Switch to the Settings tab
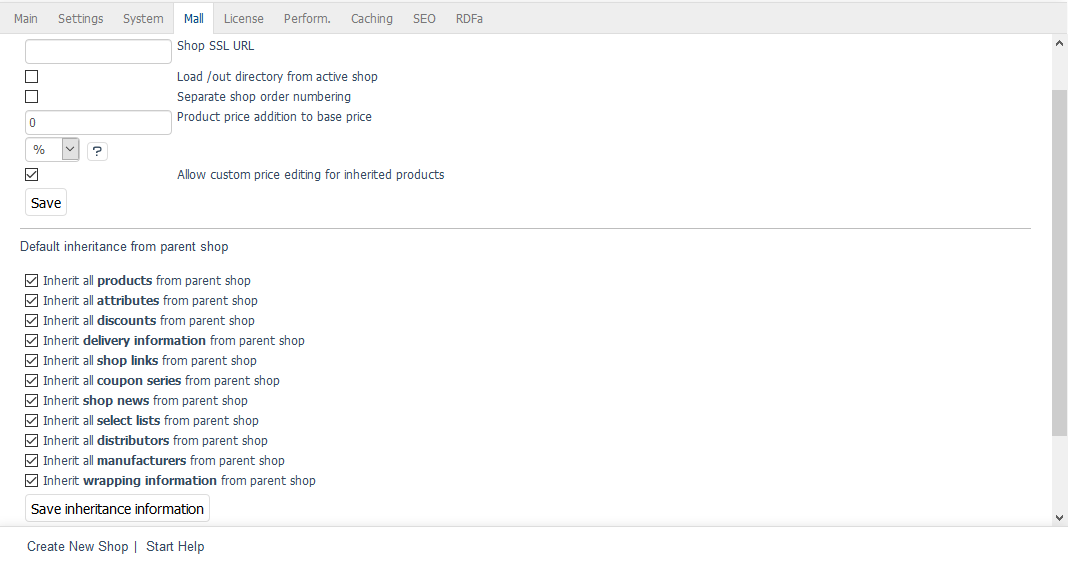This screenshot has height=565, width=1068. pos(80,18)
